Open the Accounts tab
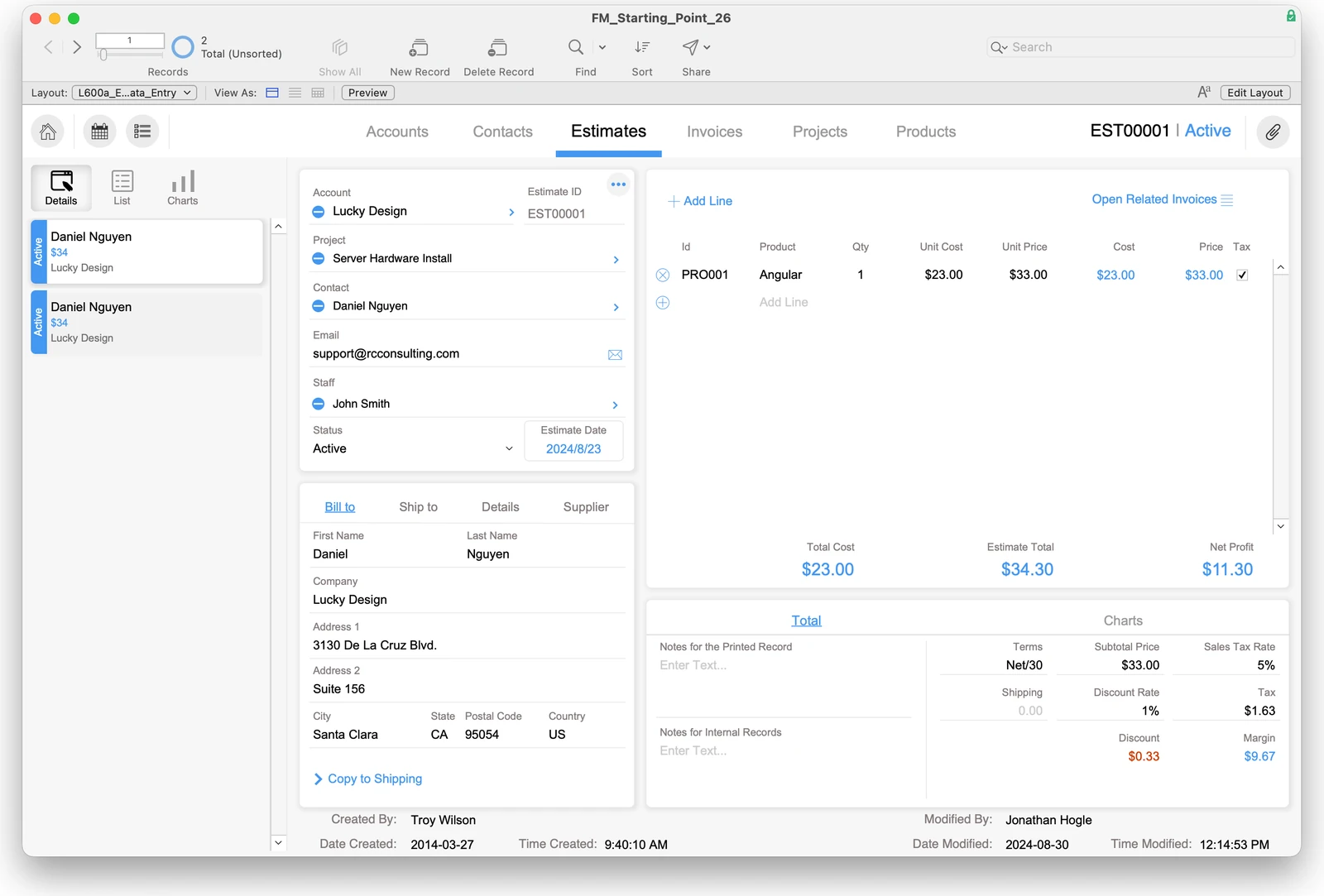 tap(397, 132)
